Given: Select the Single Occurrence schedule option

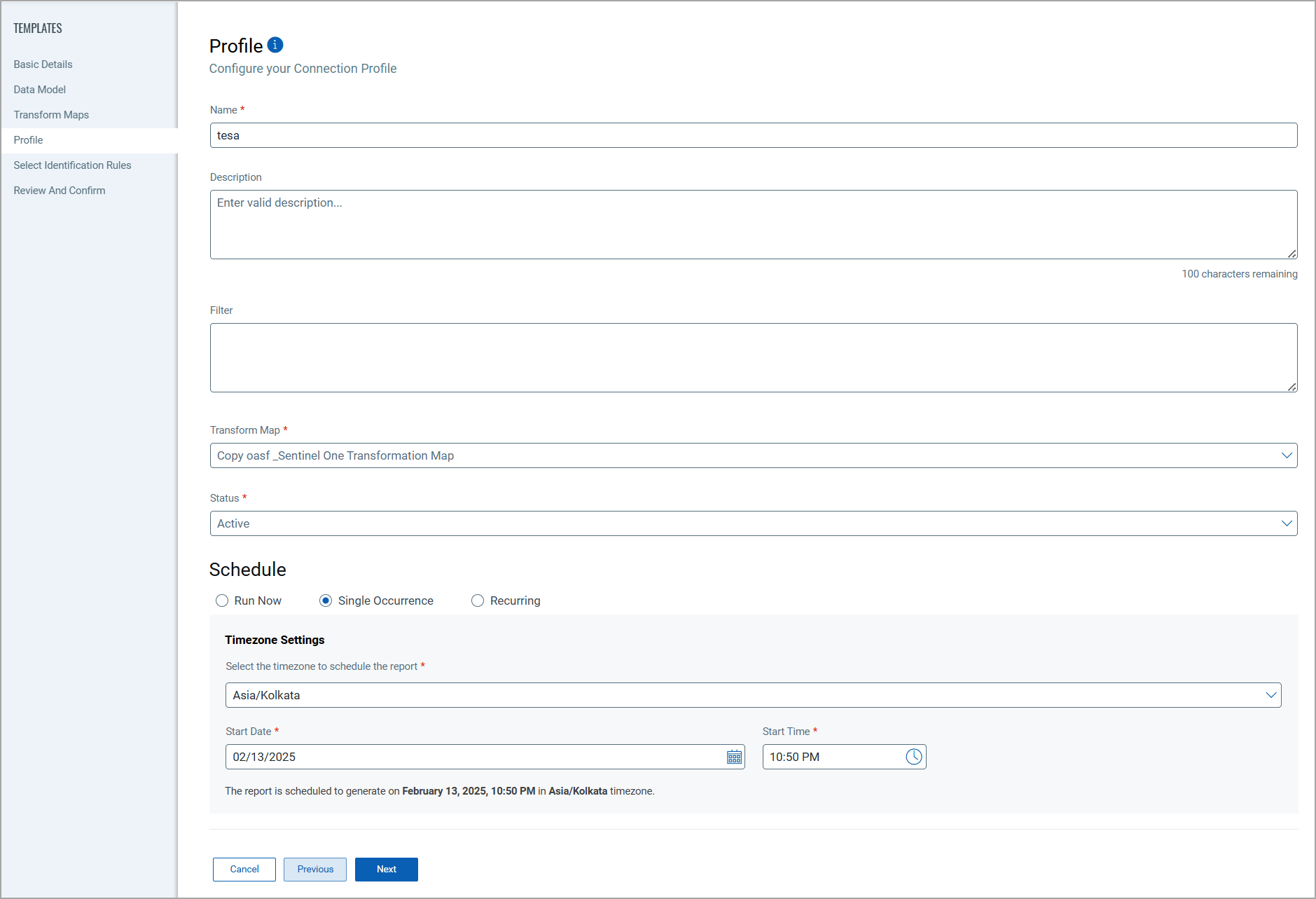Looking at the screenshot, I should click(x=326, y=601).
